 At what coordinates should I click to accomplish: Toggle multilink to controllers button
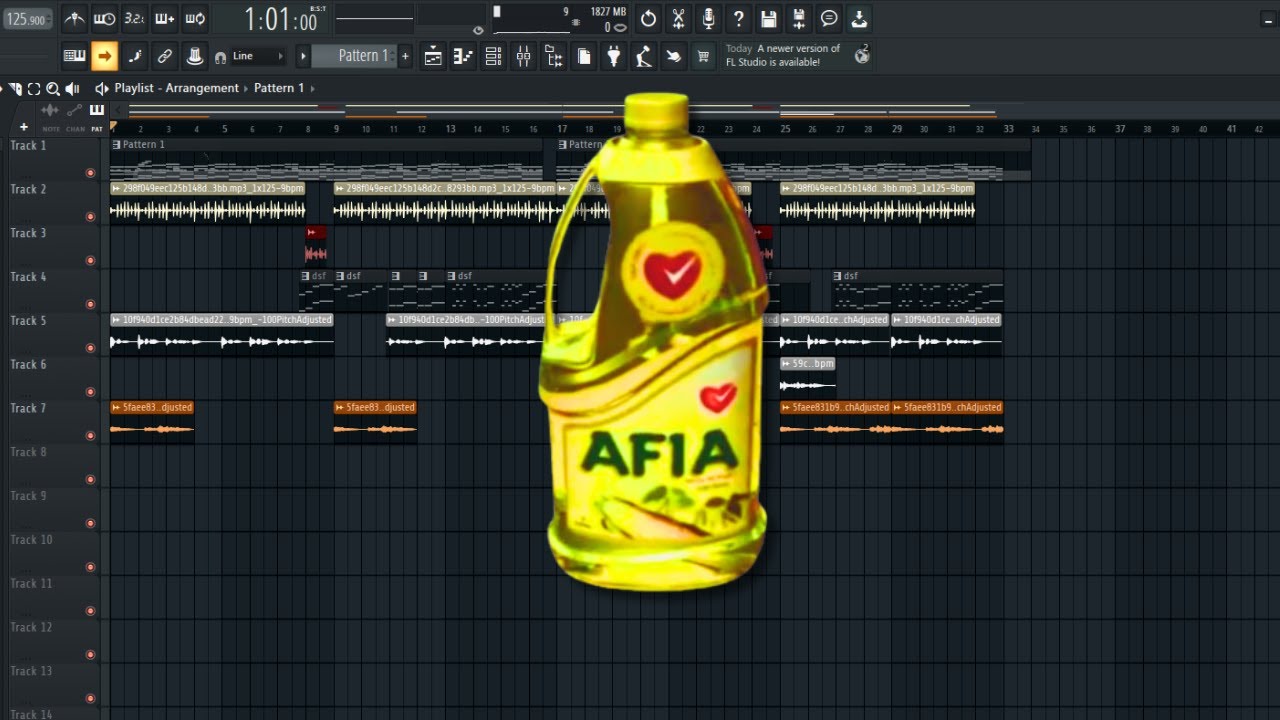pyautogui.click(x=165, y=56)
